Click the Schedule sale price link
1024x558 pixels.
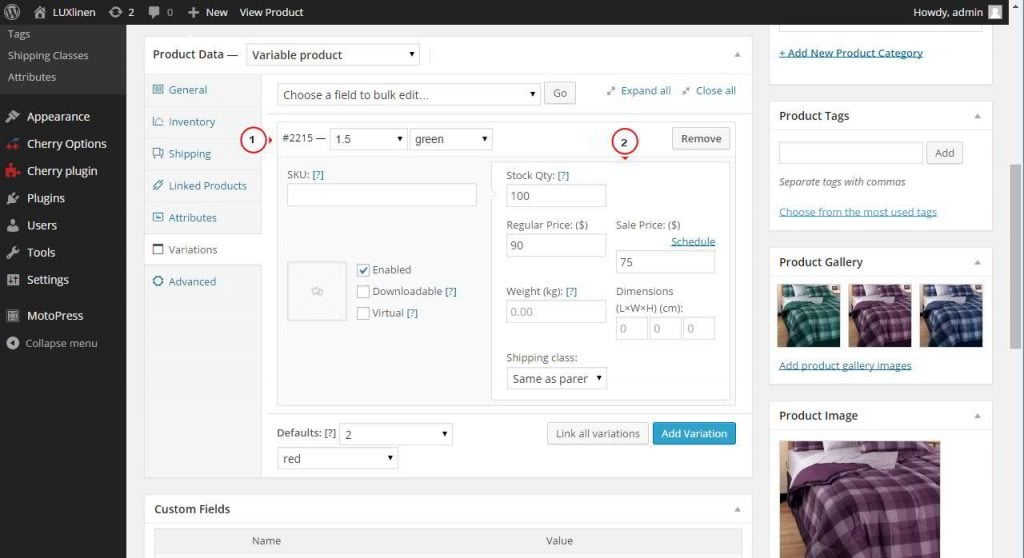point(692,242)
